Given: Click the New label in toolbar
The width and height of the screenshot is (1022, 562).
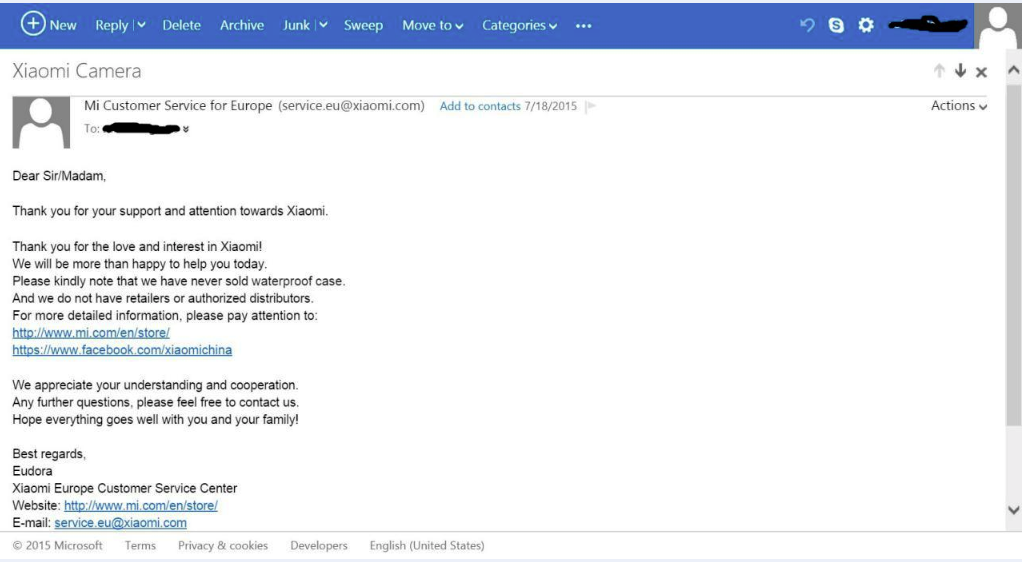Looking at the screenshot, I should tap(63, 25).
